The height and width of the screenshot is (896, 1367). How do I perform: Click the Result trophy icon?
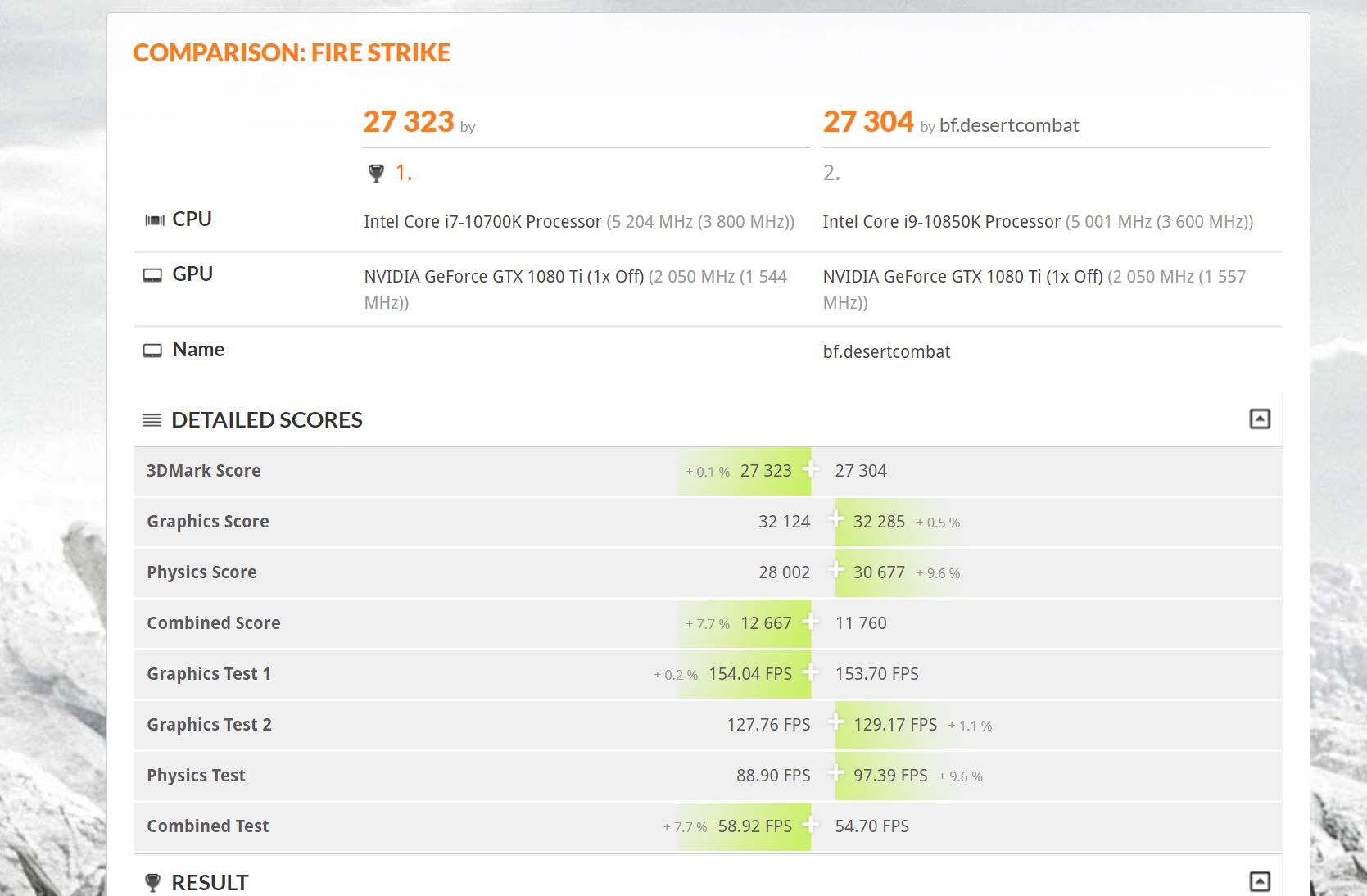coord(152,882)
